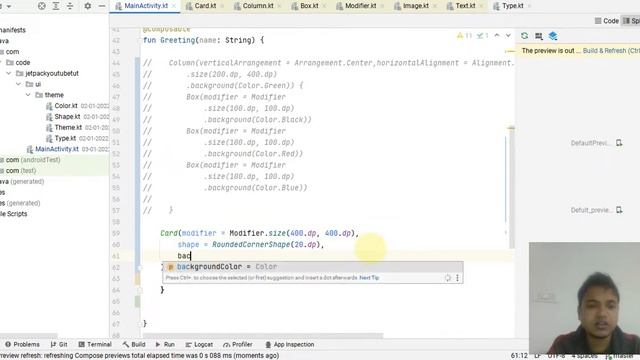
Task: Select backgroundColor = Color suggestion
Action: click(x=313, y=267)
